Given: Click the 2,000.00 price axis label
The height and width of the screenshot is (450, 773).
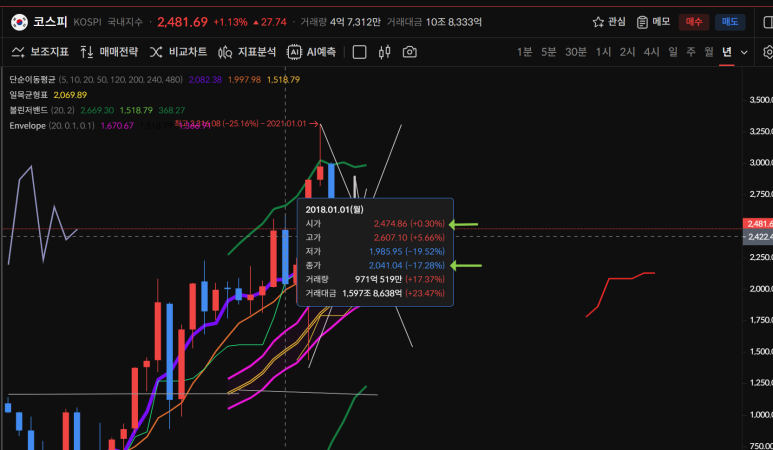Looking at the screenshot, I should 761,289.
